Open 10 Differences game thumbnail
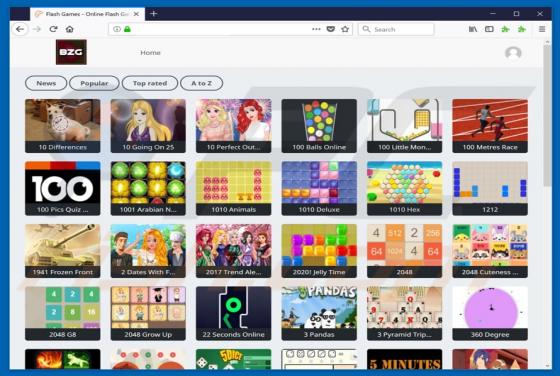560x376 pixels. coord(62,126)
